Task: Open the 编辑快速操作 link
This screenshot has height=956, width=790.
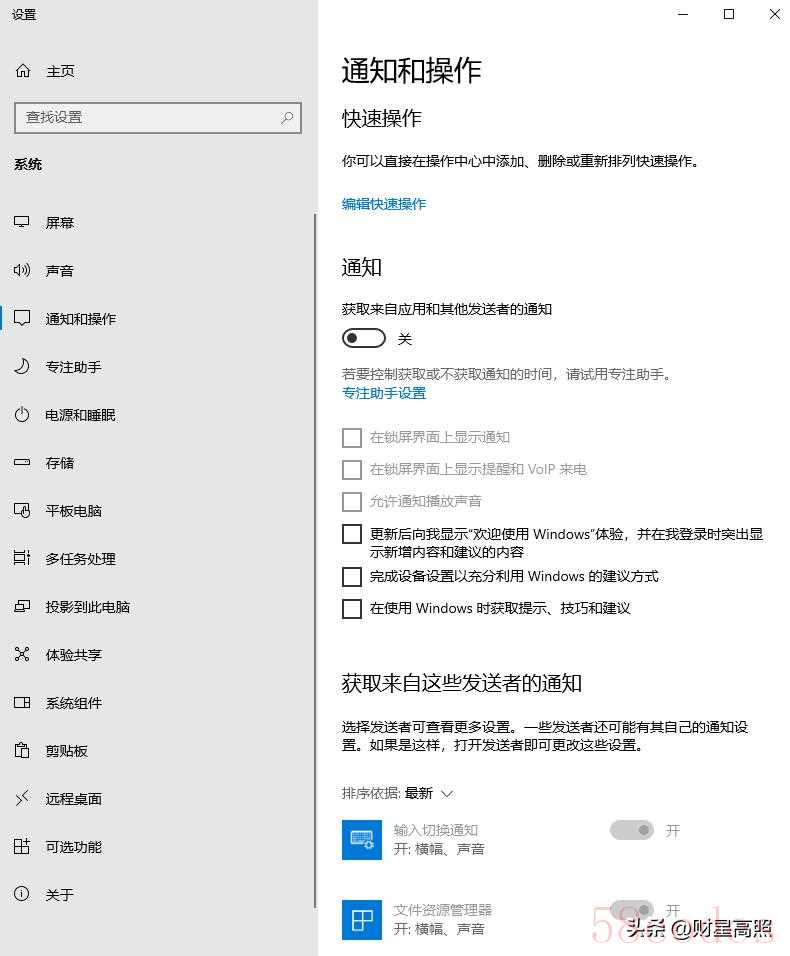Action: [383, 204]
